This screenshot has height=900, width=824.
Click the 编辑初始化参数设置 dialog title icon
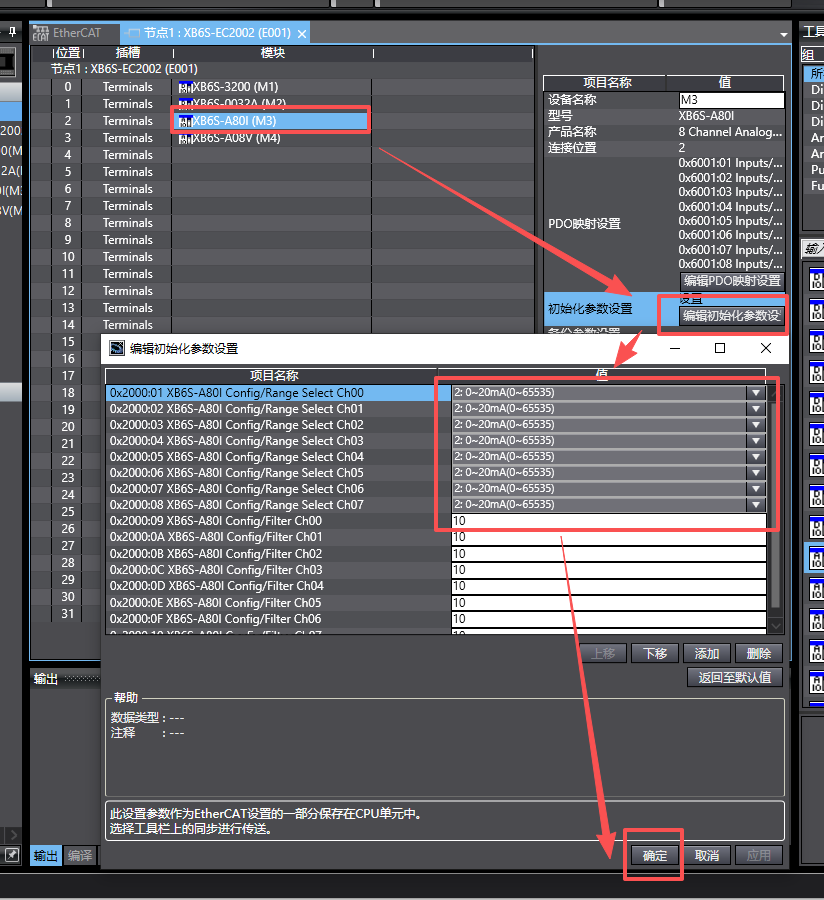point(117,348)
